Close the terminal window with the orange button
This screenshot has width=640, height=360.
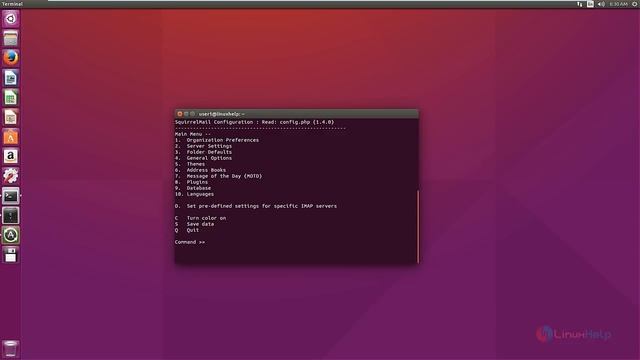coord(180,114)
